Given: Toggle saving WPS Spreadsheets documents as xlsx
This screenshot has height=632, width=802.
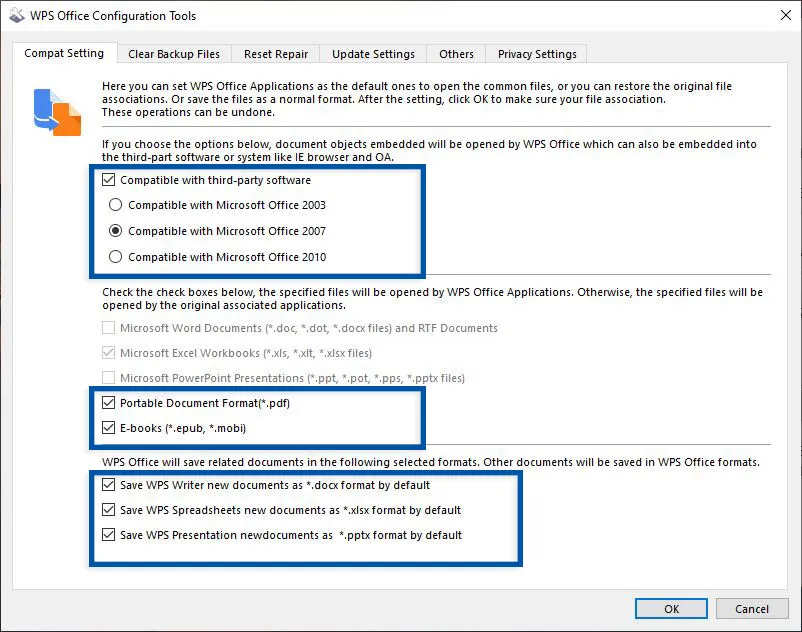Looking at the screenshot, I should tap(108, 510).
